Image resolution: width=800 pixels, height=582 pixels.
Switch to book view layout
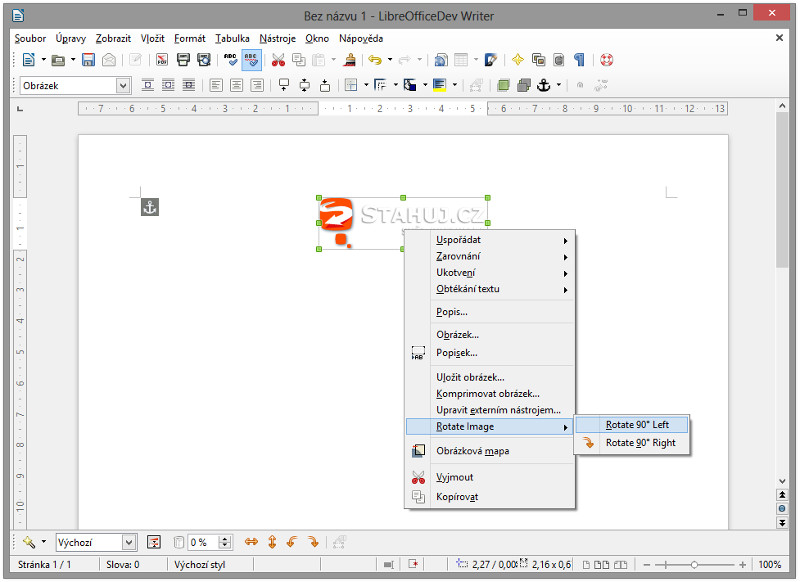click(x=620, y=565)
